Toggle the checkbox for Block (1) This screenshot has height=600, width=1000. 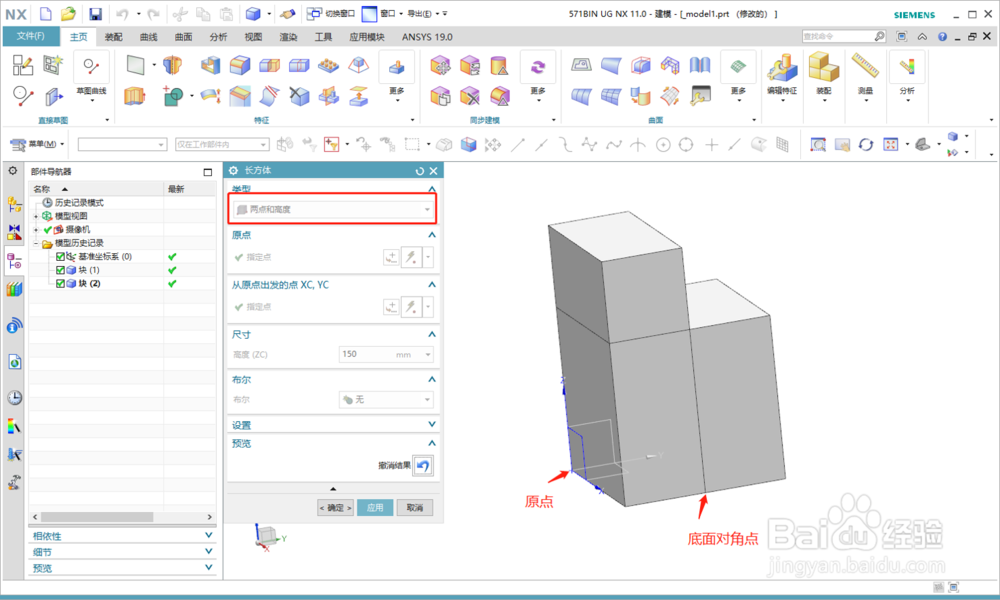click(61, 270)
